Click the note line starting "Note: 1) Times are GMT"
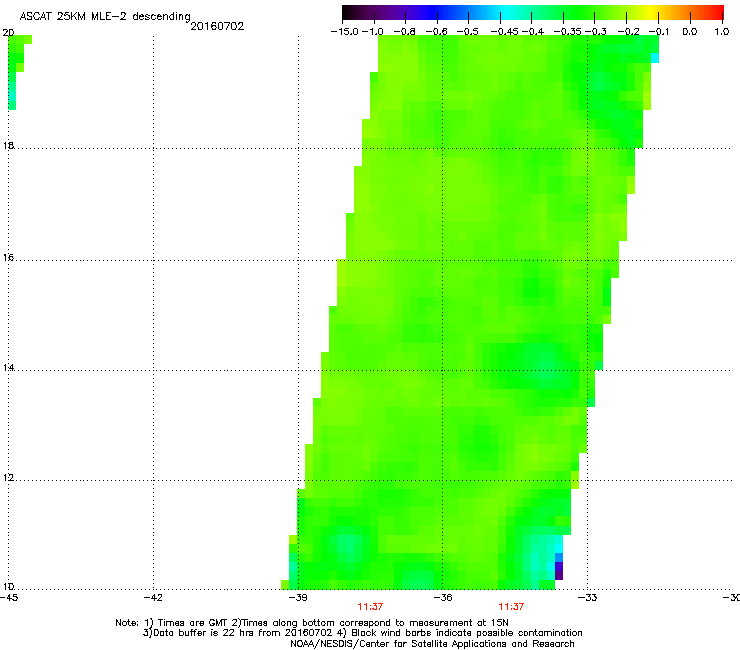Image resolution: width=740 pixels, height=650 pixels. click(312, 623)
